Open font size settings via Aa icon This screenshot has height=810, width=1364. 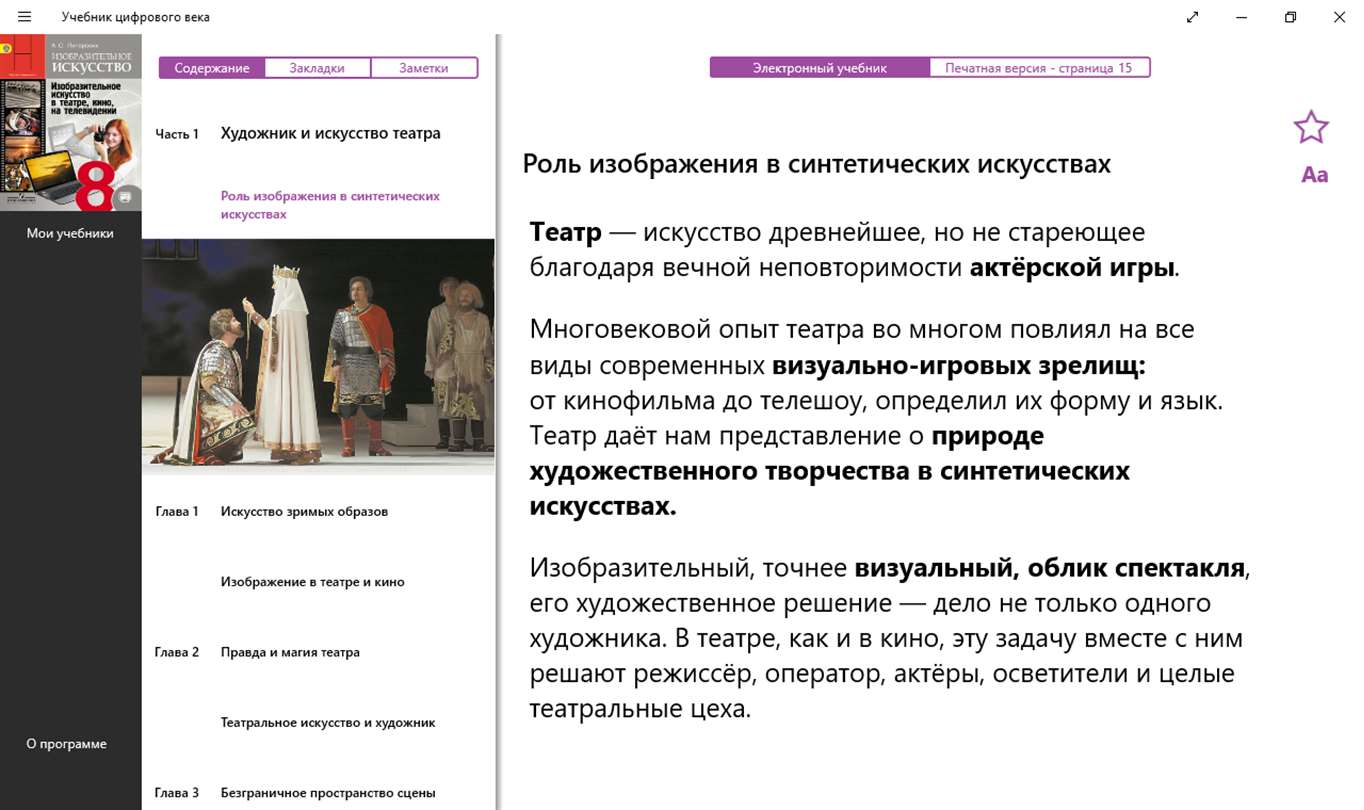coord(1314,175)
